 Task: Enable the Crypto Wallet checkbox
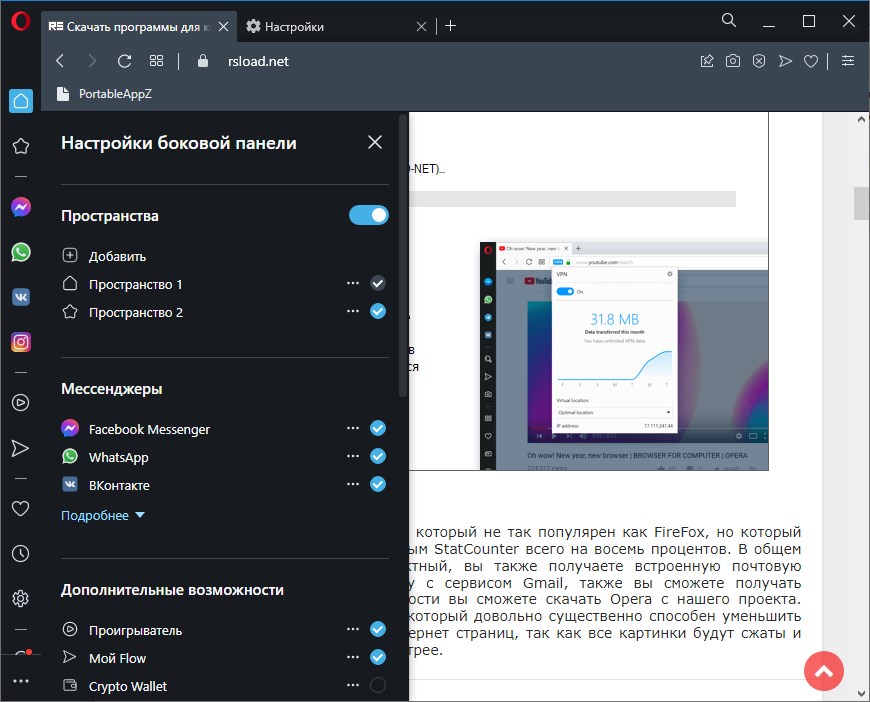(x=378, y=685)
